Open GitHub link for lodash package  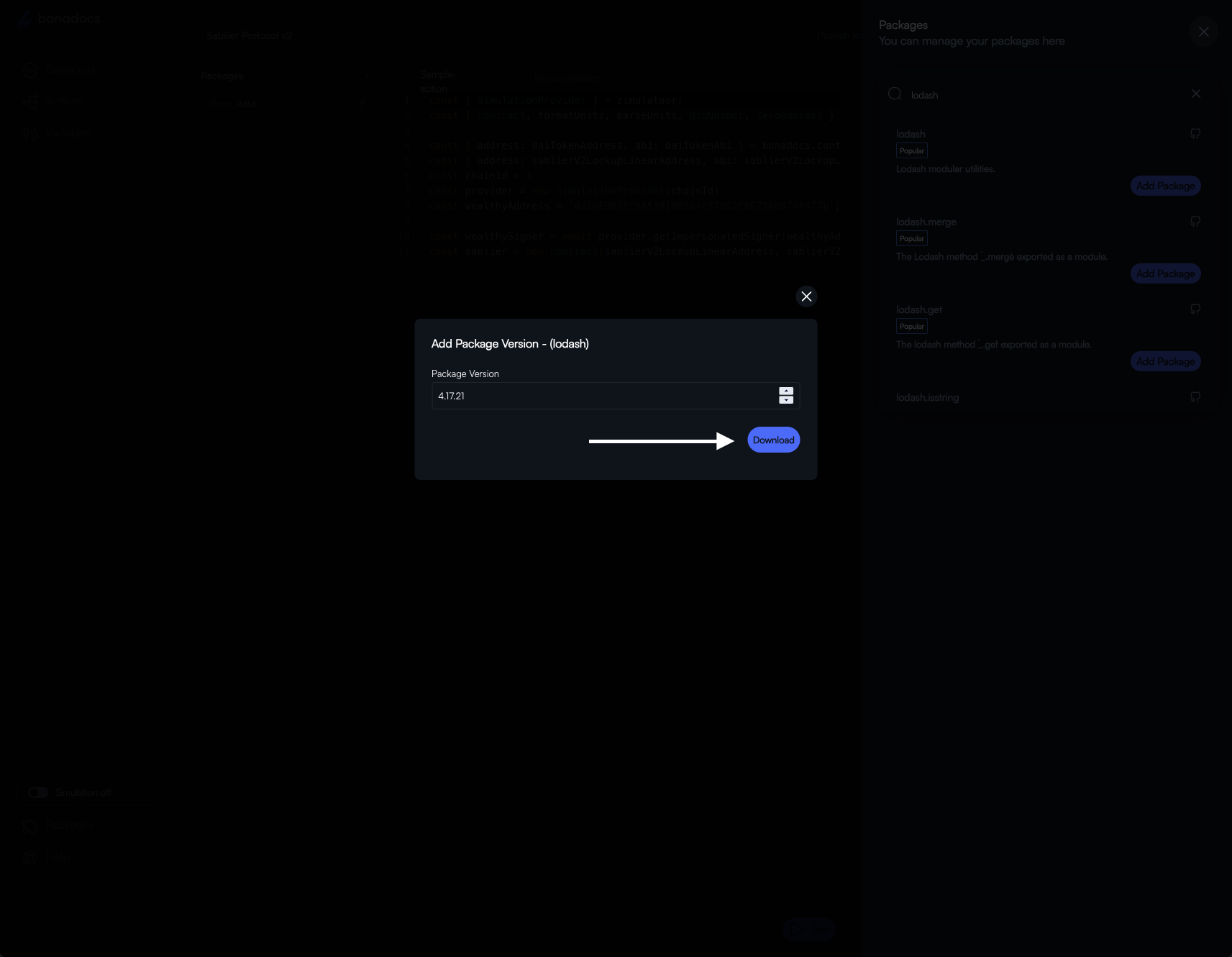click(1195, 134)
